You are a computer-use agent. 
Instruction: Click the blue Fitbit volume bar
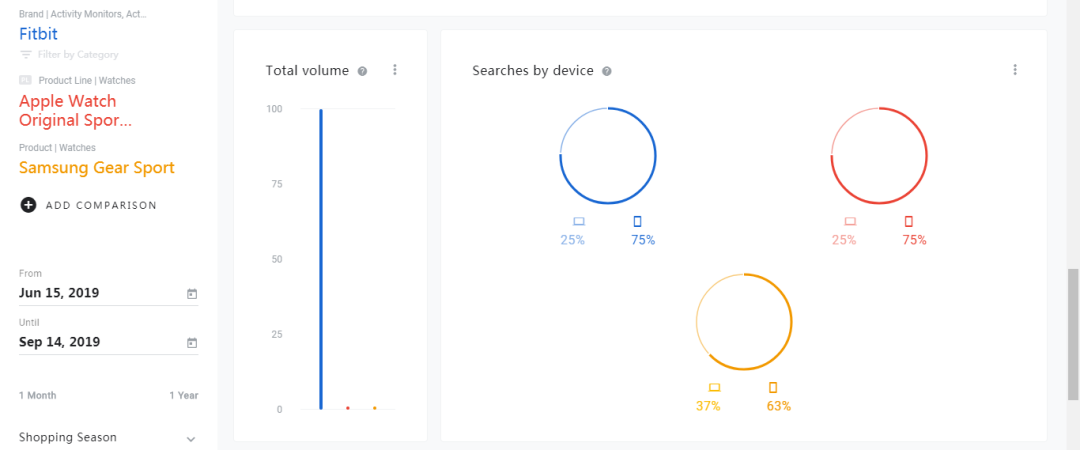coord(321,259)
